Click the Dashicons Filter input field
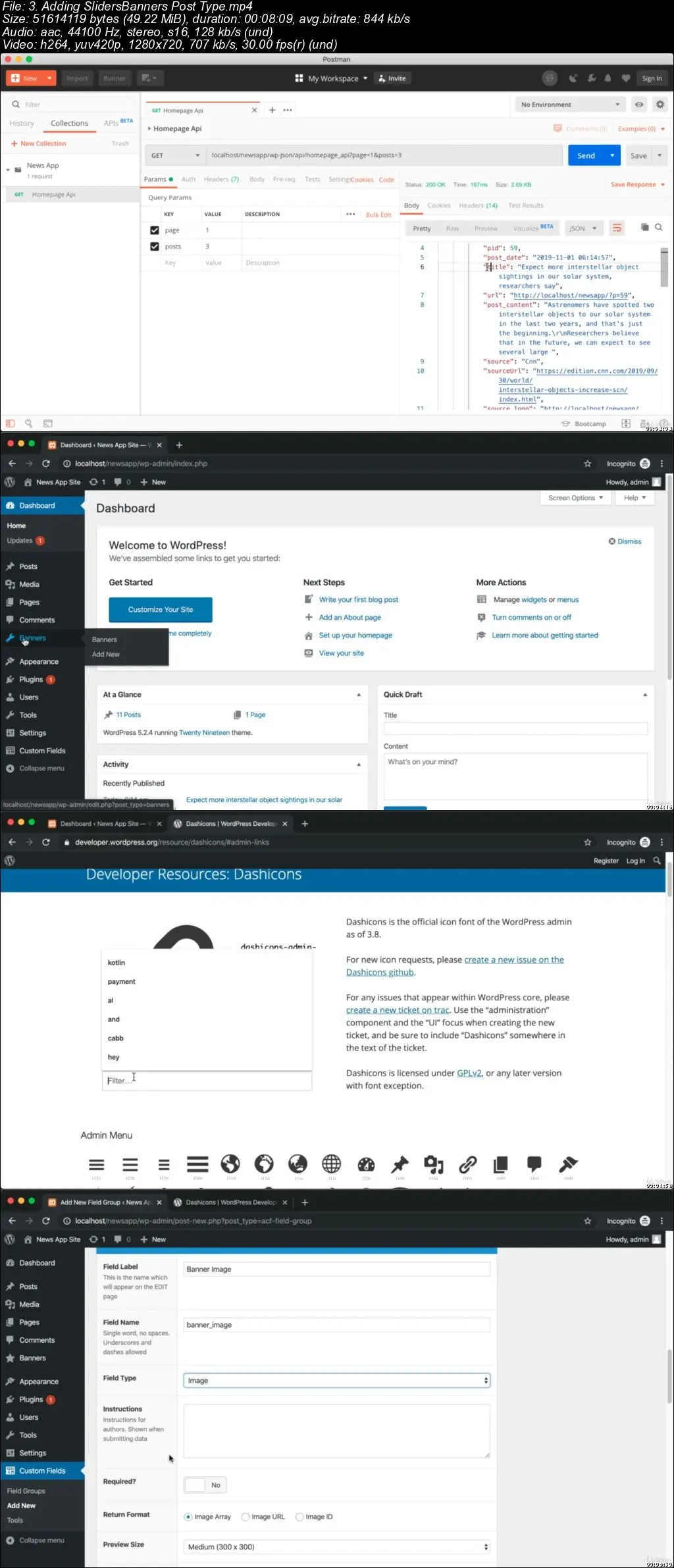The width and height of the screenshot is (674, 1568). point(207,1081)
